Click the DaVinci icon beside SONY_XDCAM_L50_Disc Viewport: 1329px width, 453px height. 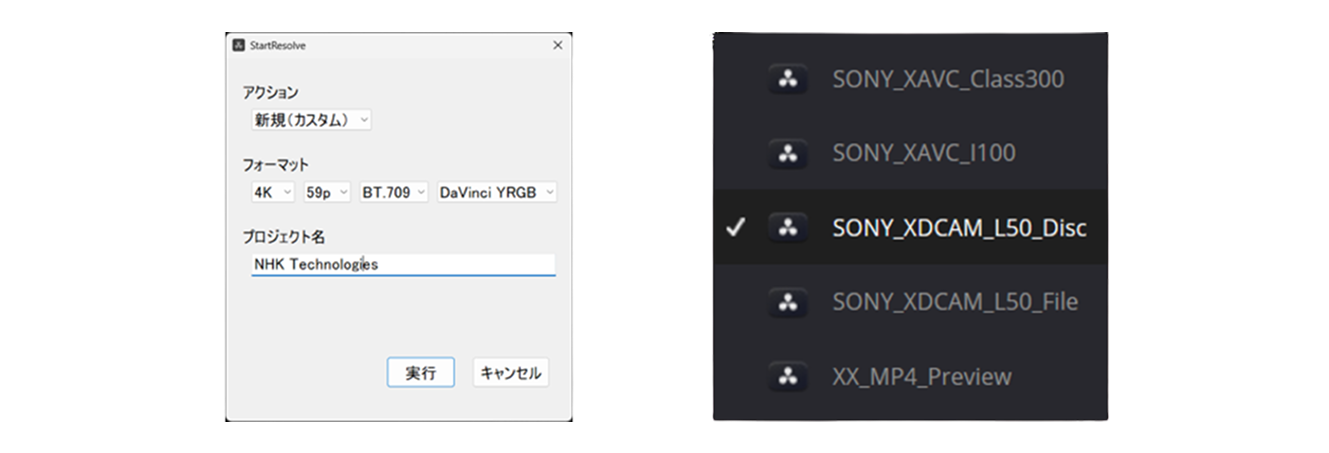pos(788,228)
